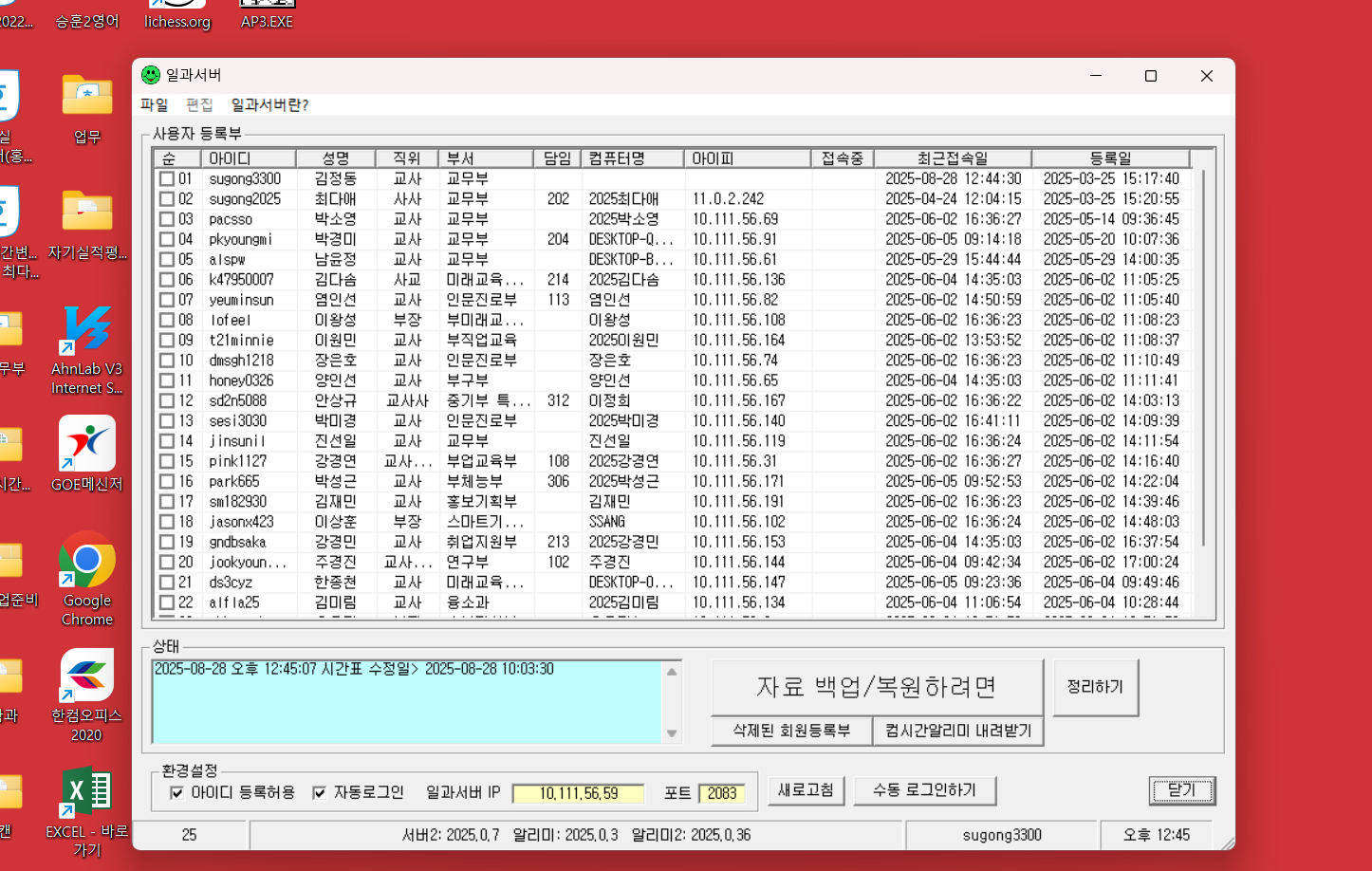The width and height of the screenshot is (1372, 871).
Task: Click the cyan 상태 log text area
Action: [x=407, y=702]
